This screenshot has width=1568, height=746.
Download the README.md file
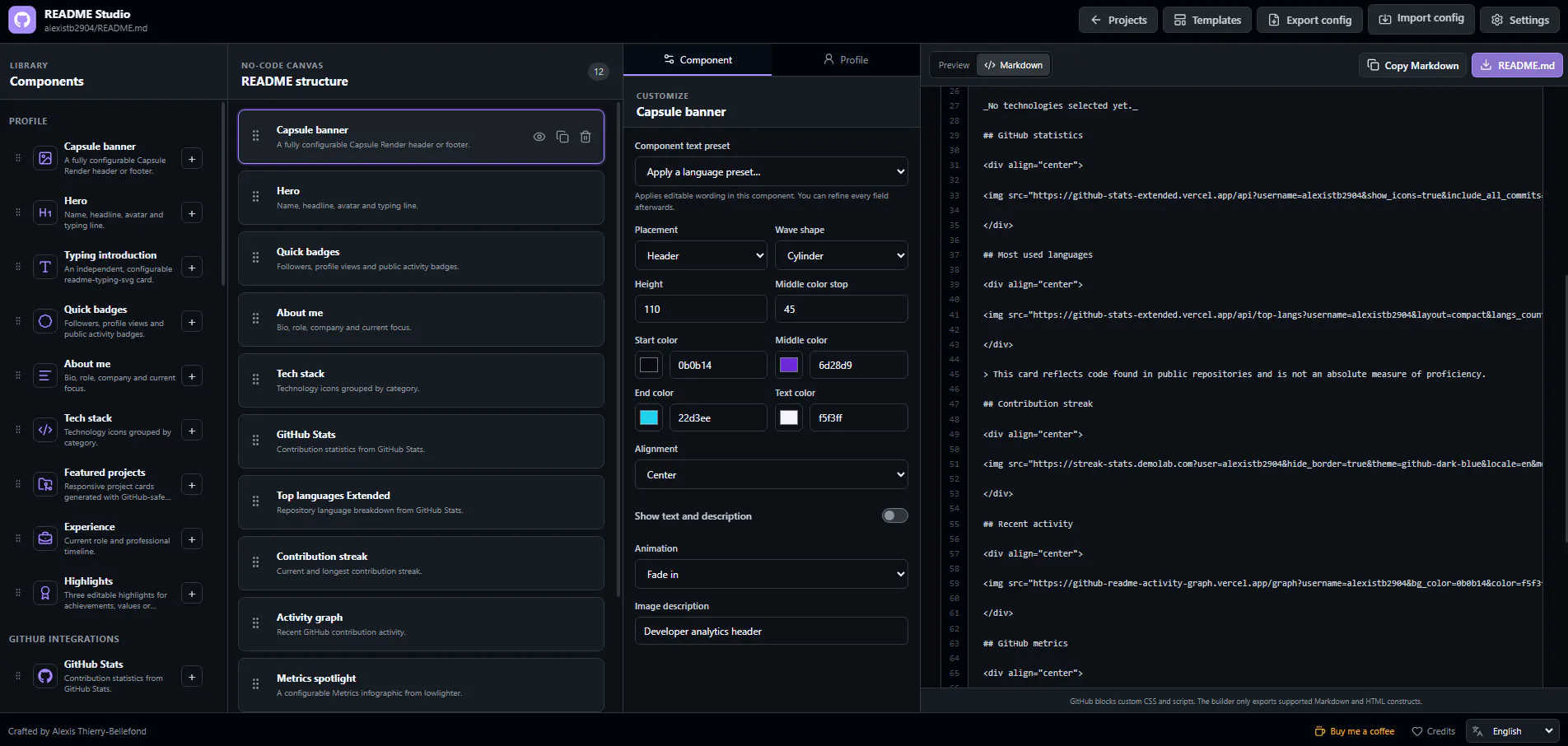[1517, 65]
